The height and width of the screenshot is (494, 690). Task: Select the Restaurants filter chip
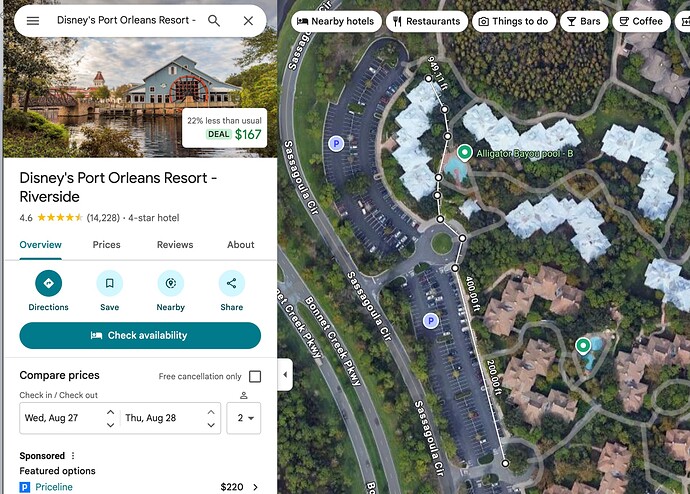427,21
